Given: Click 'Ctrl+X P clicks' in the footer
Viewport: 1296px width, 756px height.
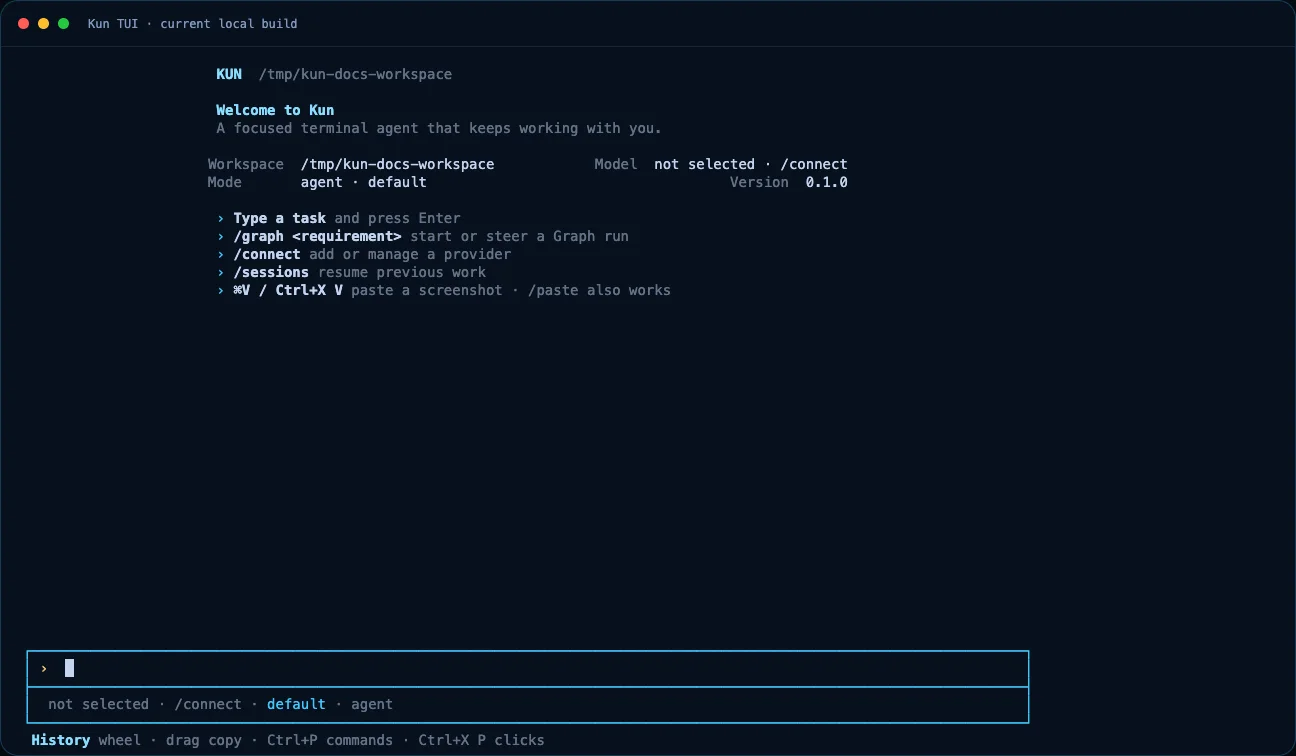Looking at the screenshot, I should (x=481, y=740).
